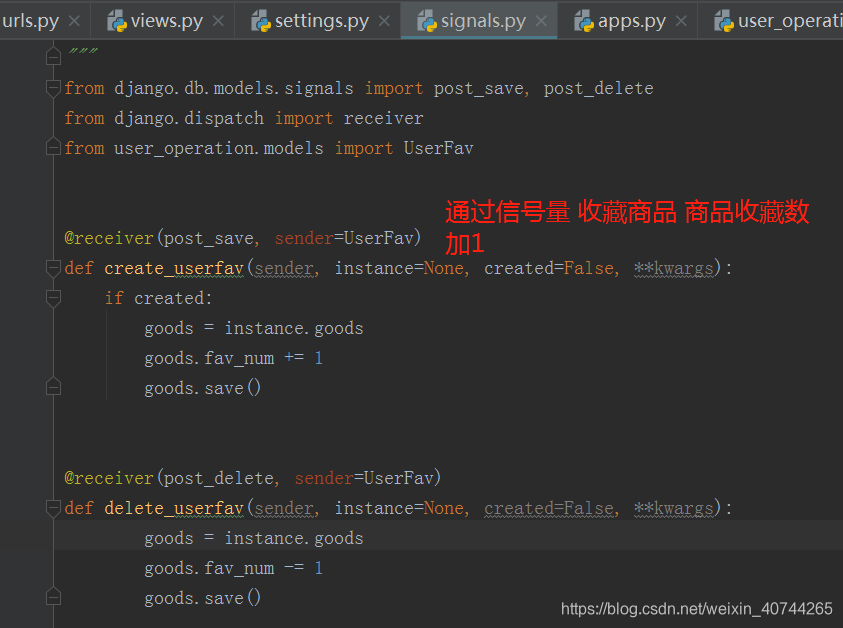The image size is (843, 628).
Task: Click fold end marker after last goods.save()
Action: pos(53,597)
